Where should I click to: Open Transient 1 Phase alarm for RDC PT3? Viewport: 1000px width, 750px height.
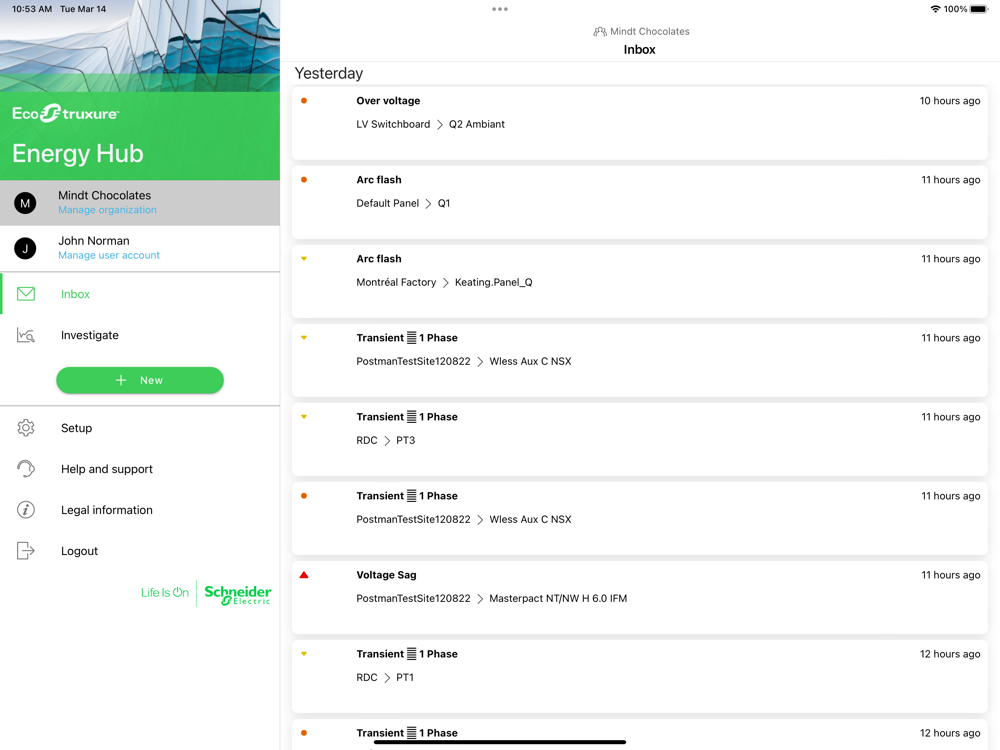point(640,439)
